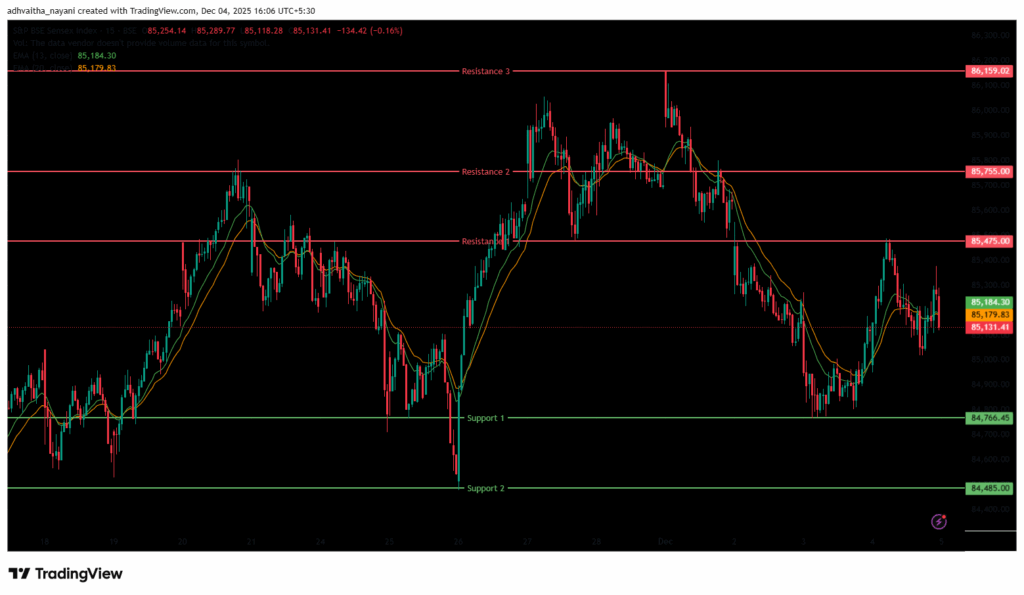Select the Support 1 line label
This screenshot has width=1024, height=595.
(486, 417)
